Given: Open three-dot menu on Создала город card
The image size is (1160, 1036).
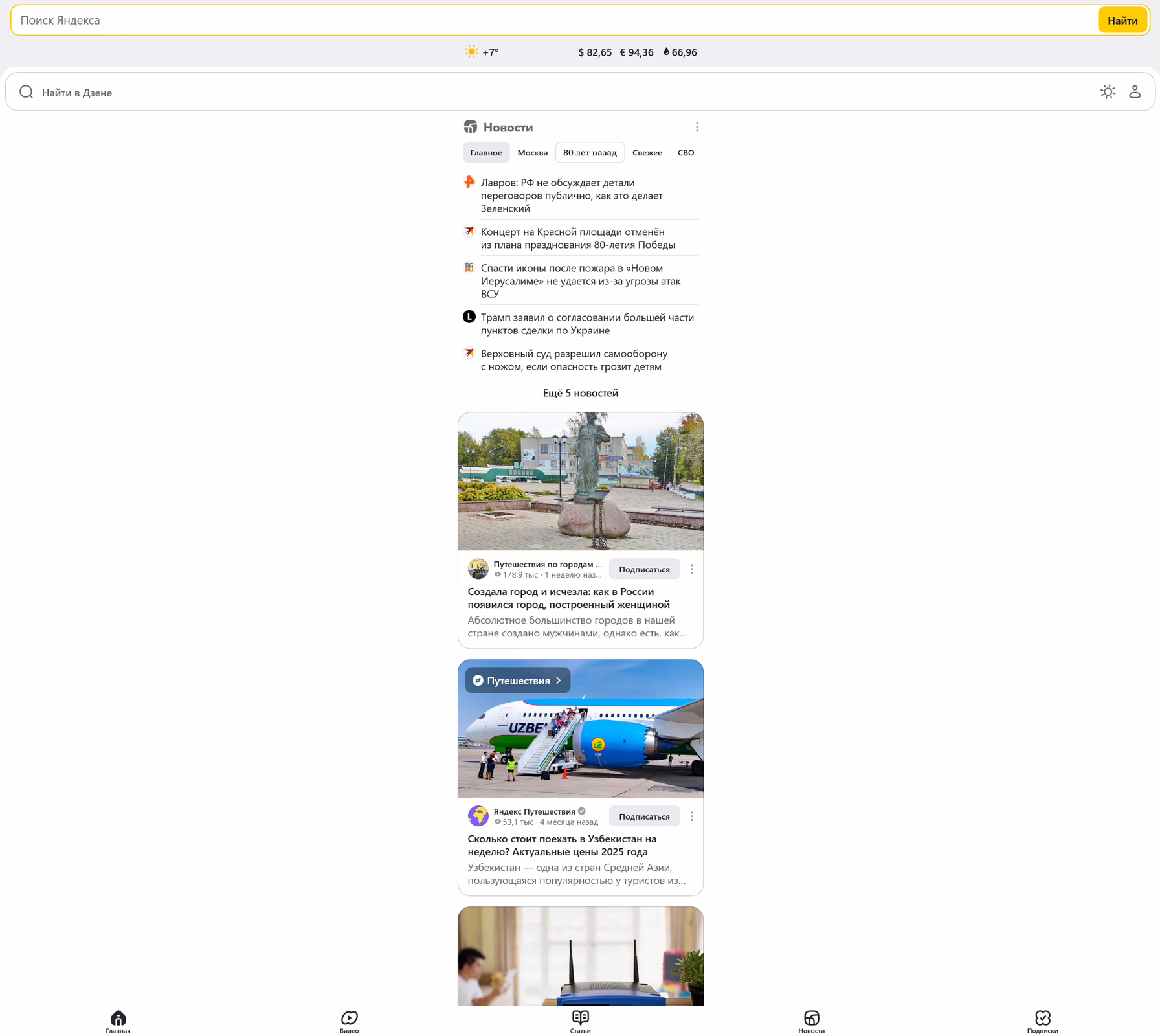Looking at the screenshot, I should [692, 569].
